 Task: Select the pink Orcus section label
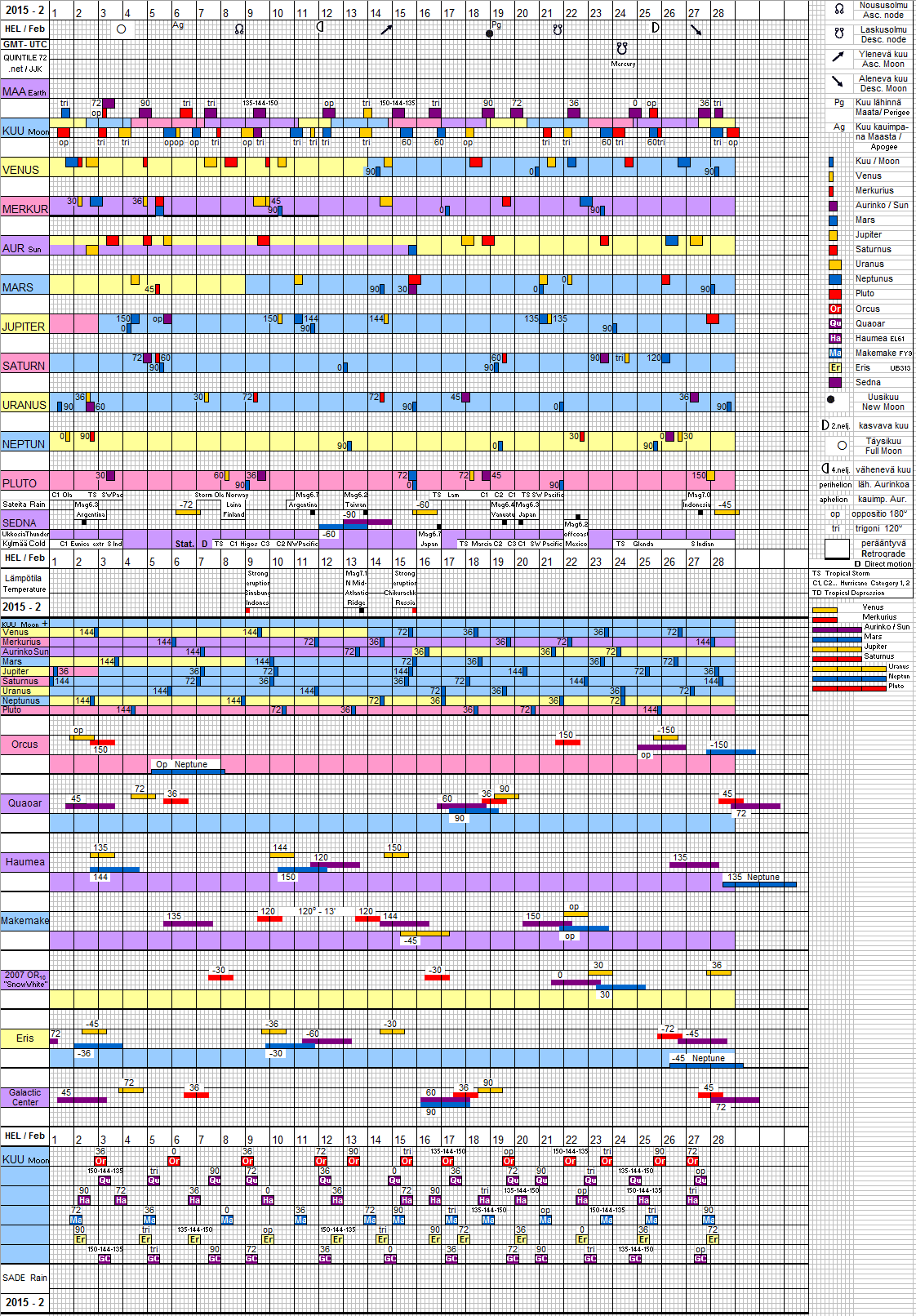pyautogui.click(x=24, y=745)
